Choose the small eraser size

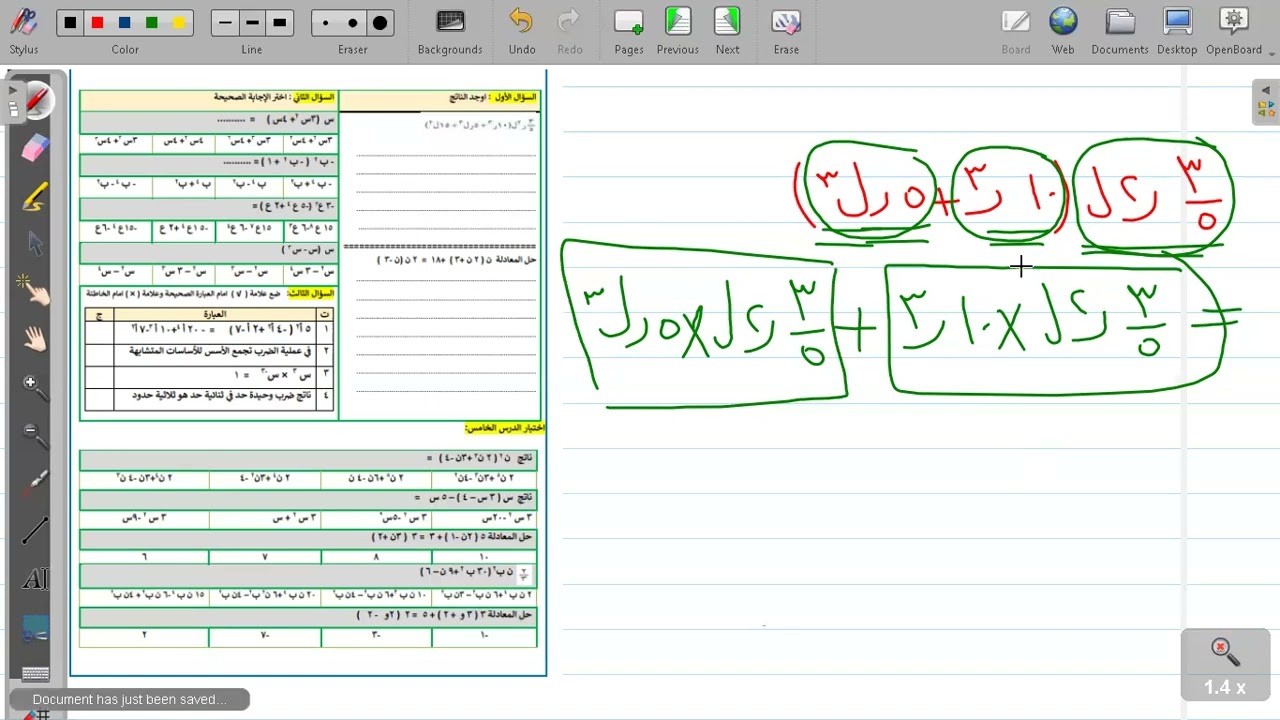326,23
